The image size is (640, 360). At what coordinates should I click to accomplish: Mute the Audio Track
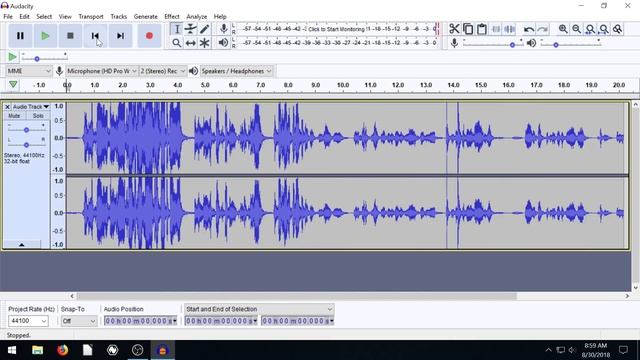tap(14, 116)
